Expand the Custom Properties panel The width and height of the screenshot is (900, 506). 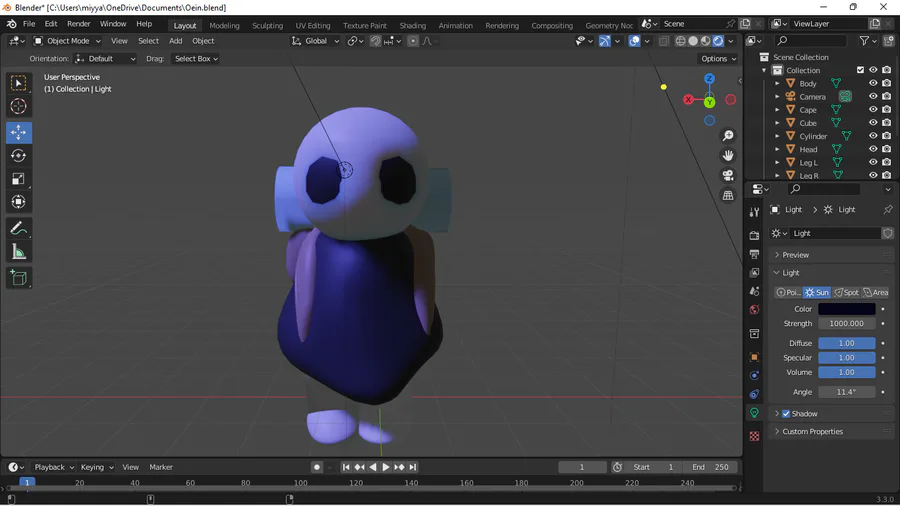pyautogui.click(x=812, y=432)
